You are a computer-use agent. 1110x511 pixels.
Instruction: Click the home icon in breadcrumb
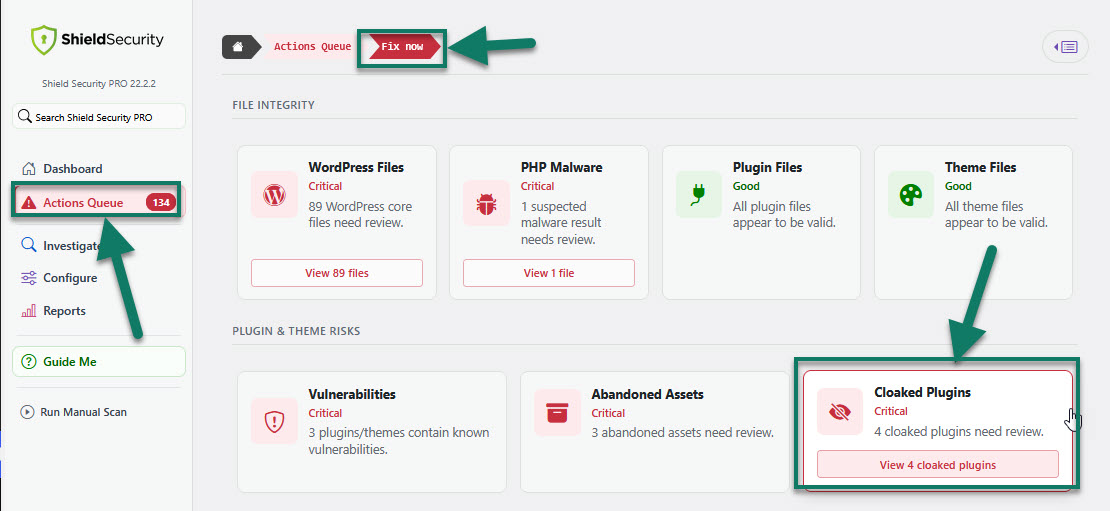239,47
